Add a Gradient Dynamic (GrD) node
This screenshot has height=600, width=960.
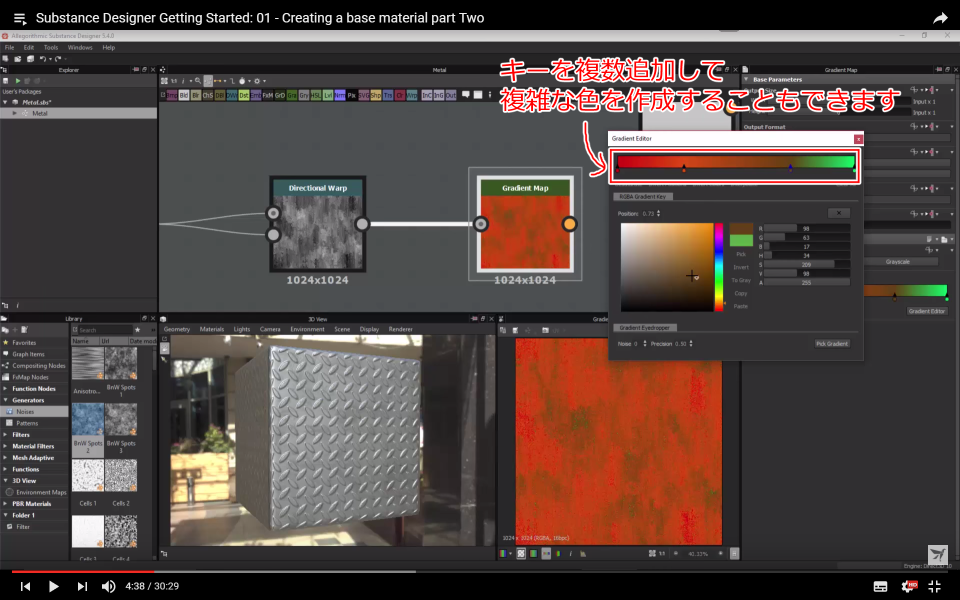(x=280, y=96)
